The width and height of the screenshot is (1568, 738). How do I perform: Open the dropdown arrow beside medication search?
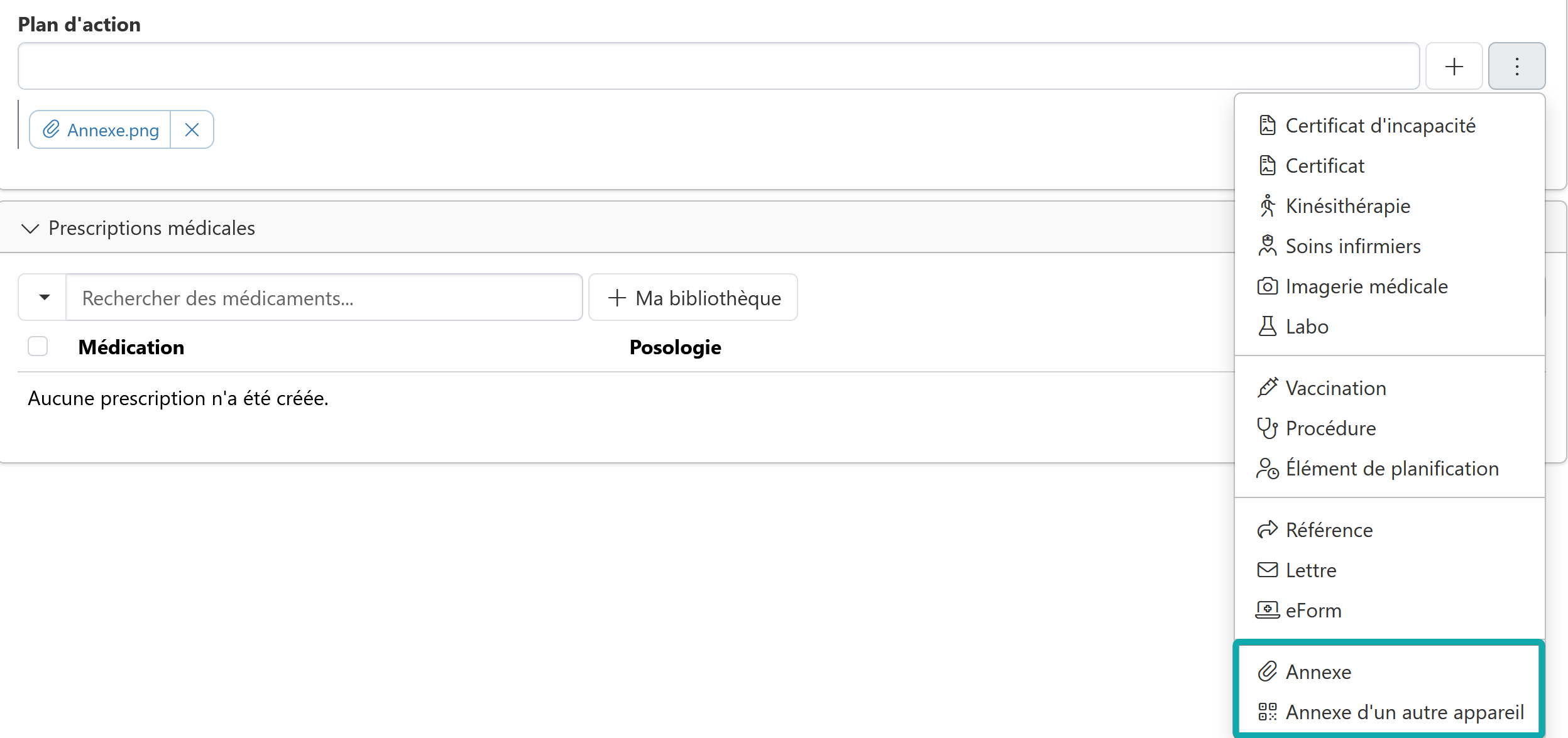tap(43, 297)
